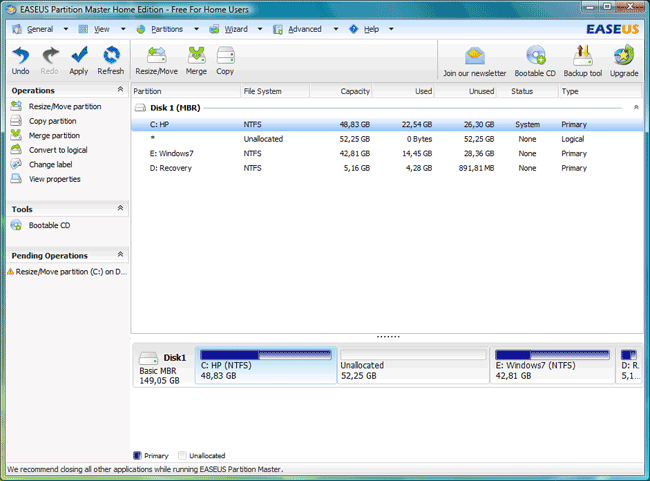The width and height of the screenshot is (650, 481).
Task: Launch the Backup tool icon
Action: pyautogui.click(x=582, y=57)
